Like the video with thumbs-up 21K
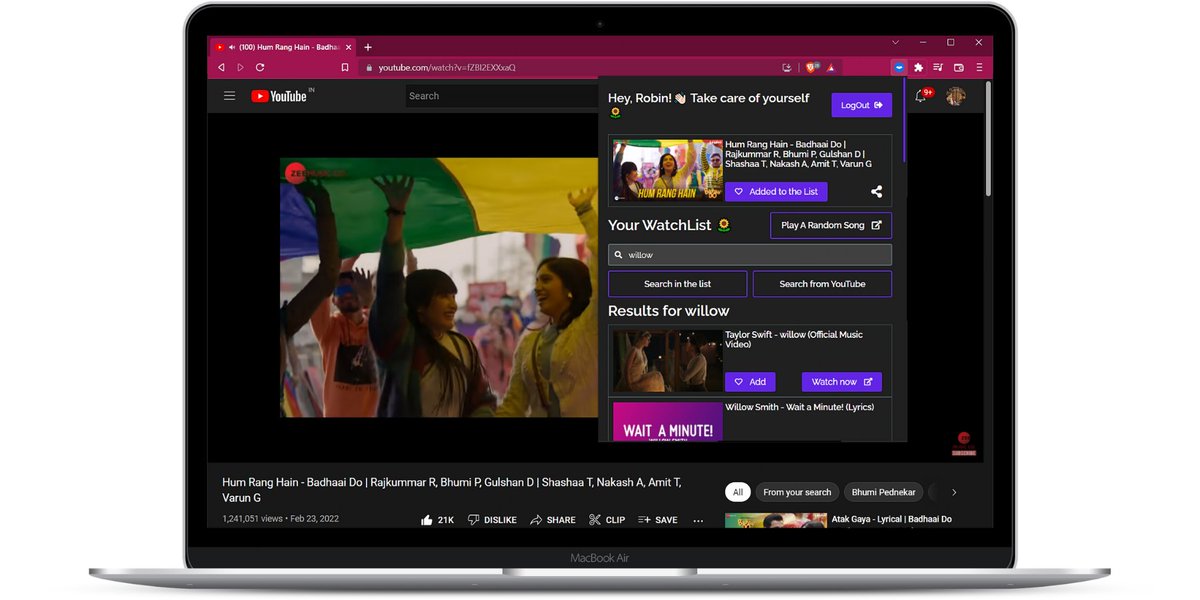 coord(438,520)
